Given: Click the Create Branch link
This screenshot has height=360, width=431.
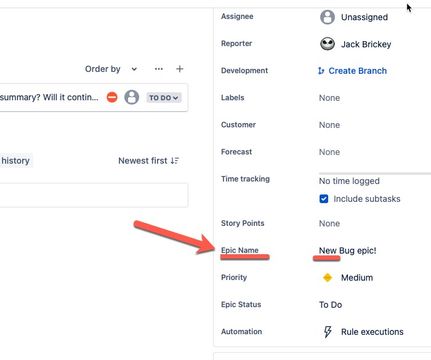Looking at the screenshot, I should (358, 71).
